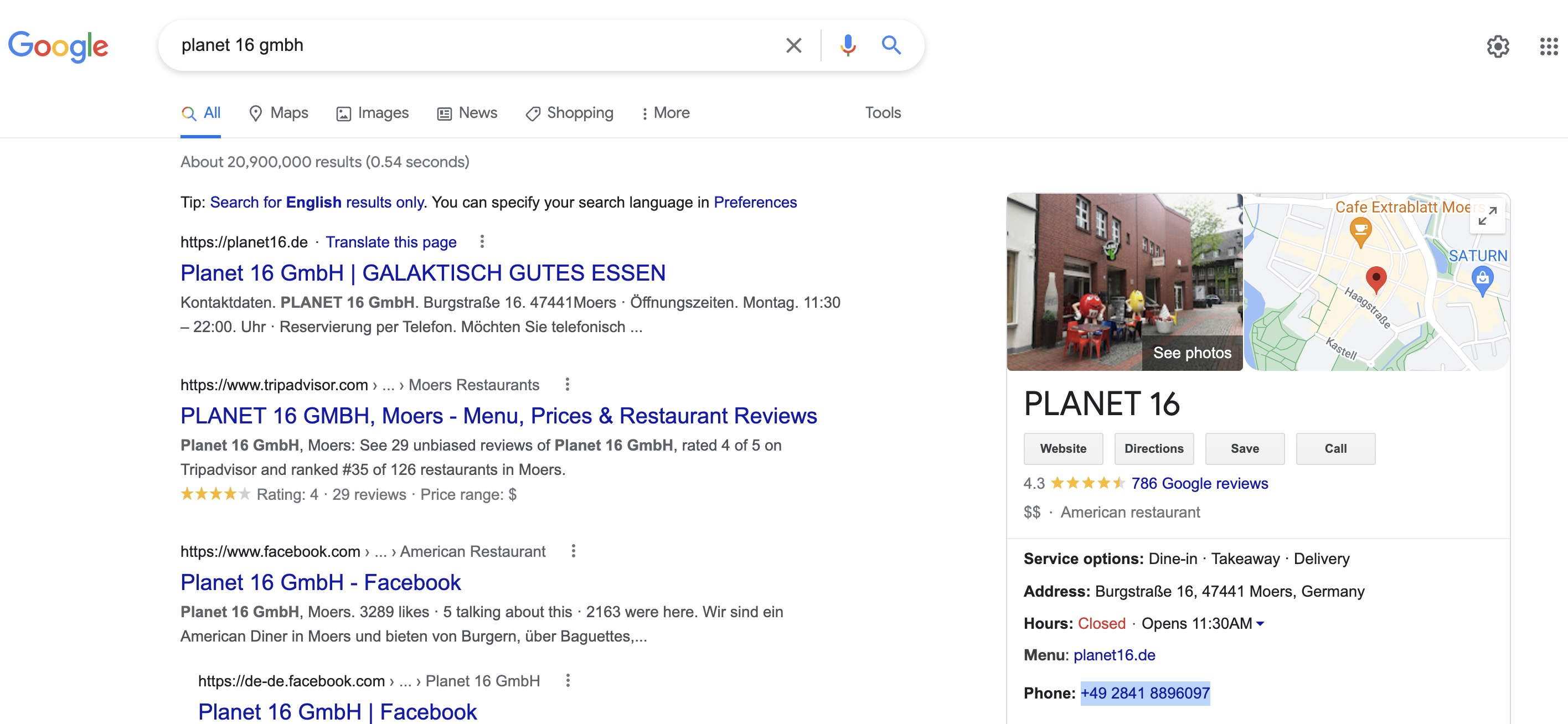
Task: Open options menu for facebook.com result
Action: 574,551
